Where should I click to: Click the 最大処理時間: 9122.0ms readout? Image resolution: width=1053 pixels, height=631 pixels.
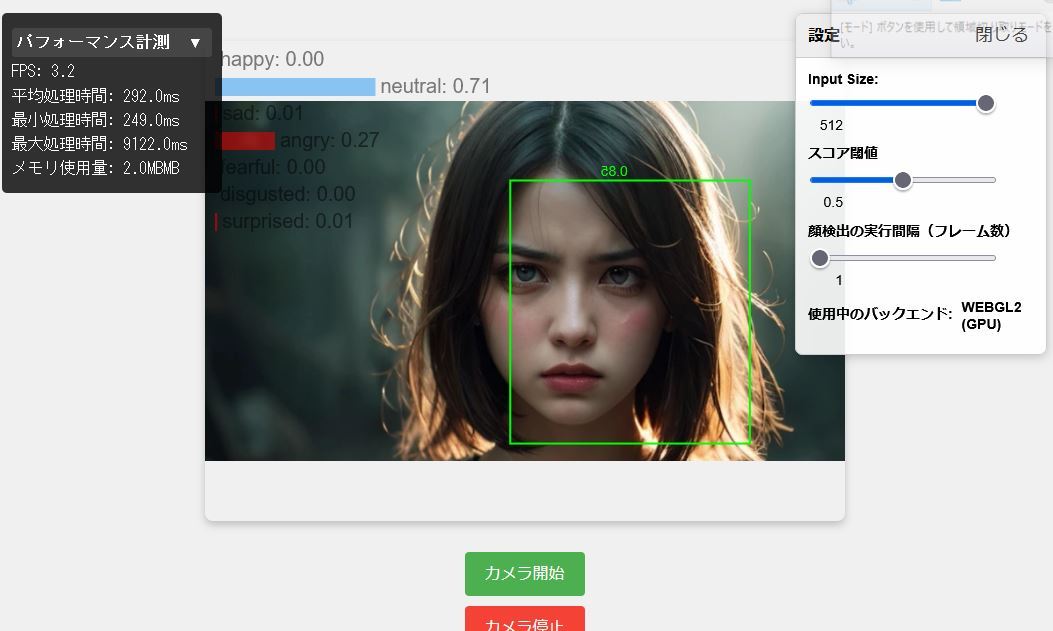(x=99, y=144)
